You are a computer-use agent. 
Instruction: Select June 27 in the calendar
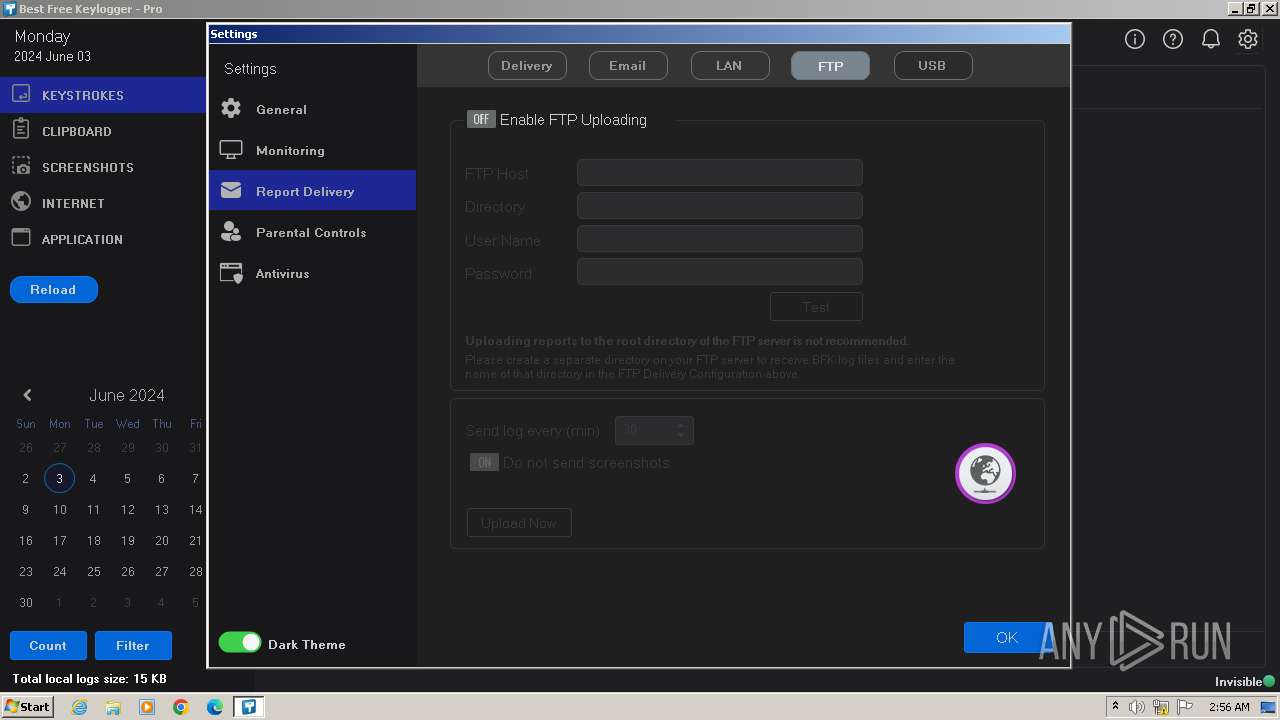(x=161, y=572)
